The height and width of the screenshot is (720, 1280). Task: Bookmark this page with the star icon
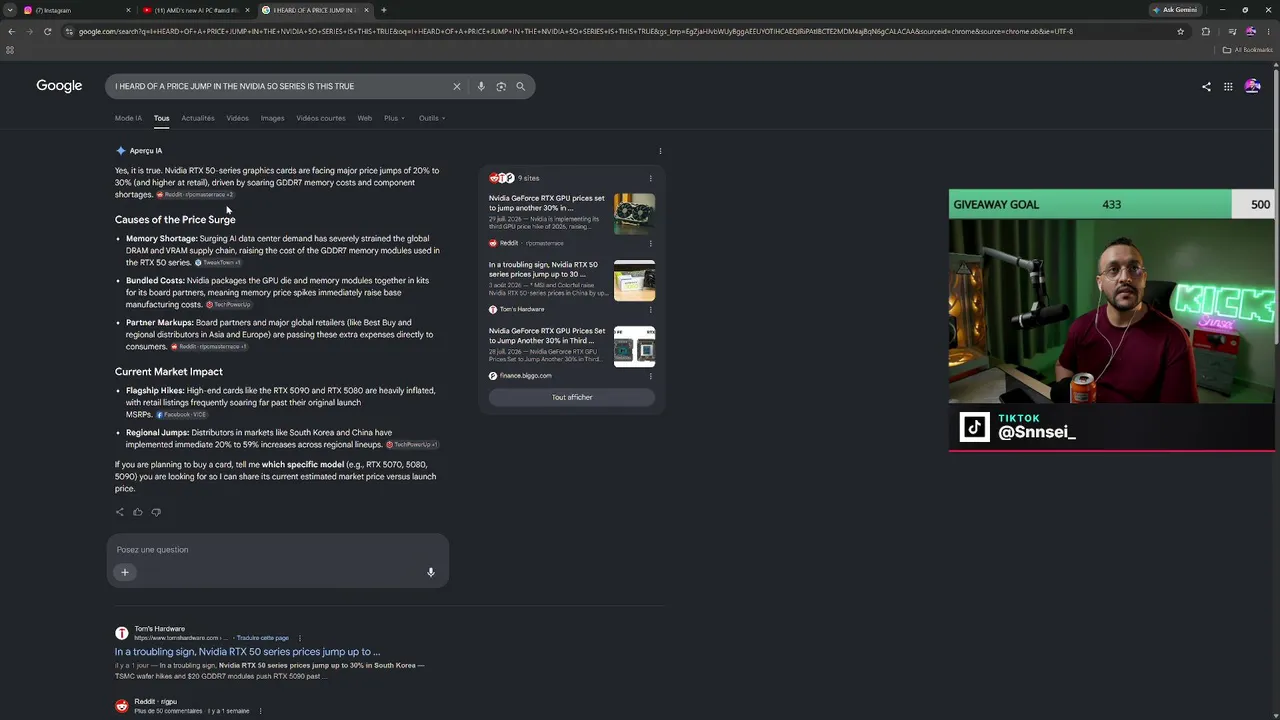pos(1180,31)
